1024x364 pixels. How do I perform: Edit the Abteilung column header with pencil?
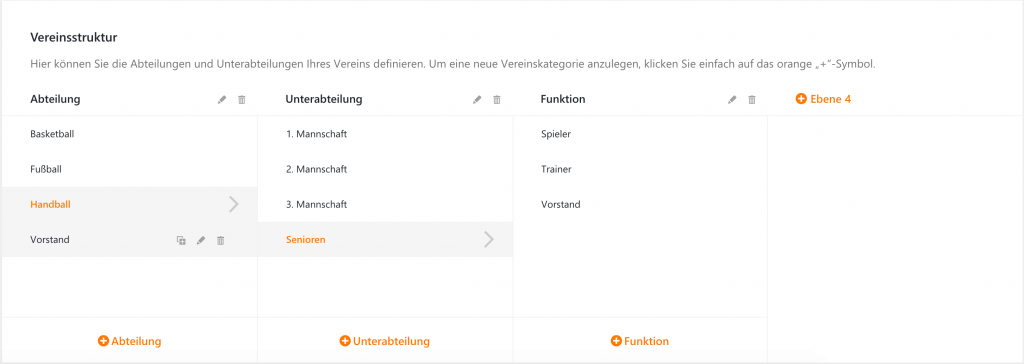(x=222, y=100)
